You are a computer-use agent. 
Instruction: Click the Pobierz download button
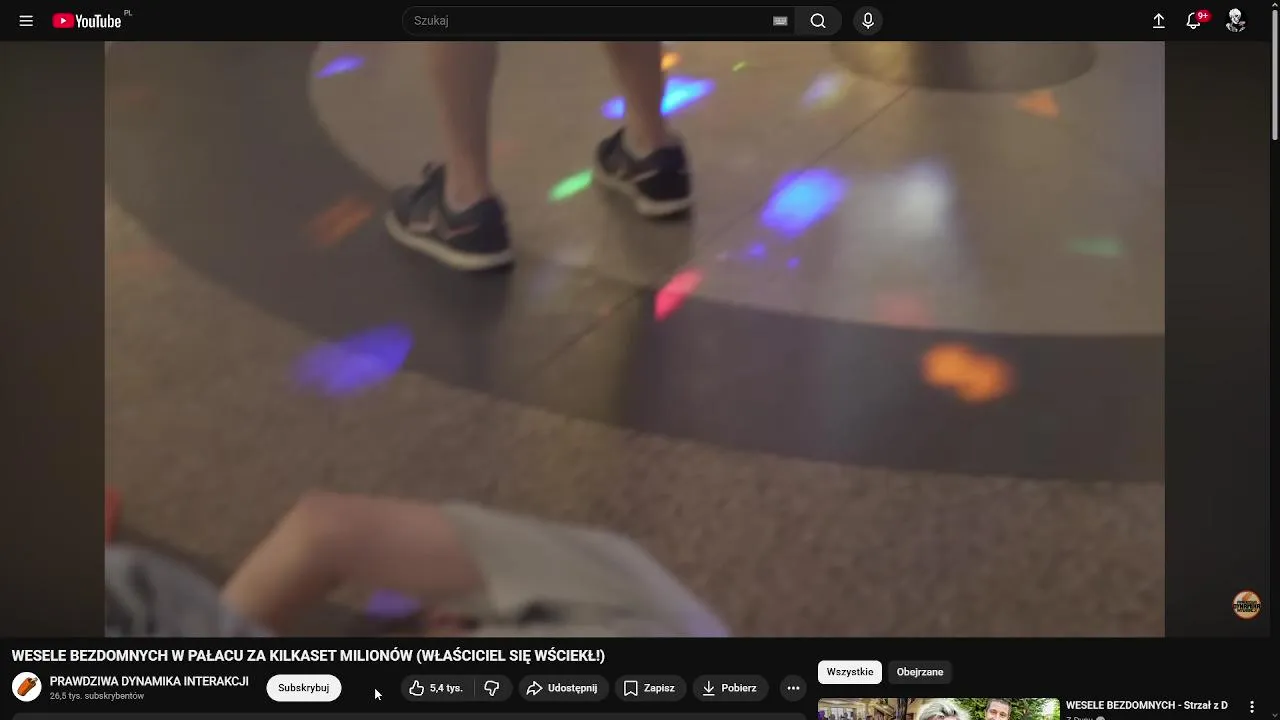tap(730, 688)
